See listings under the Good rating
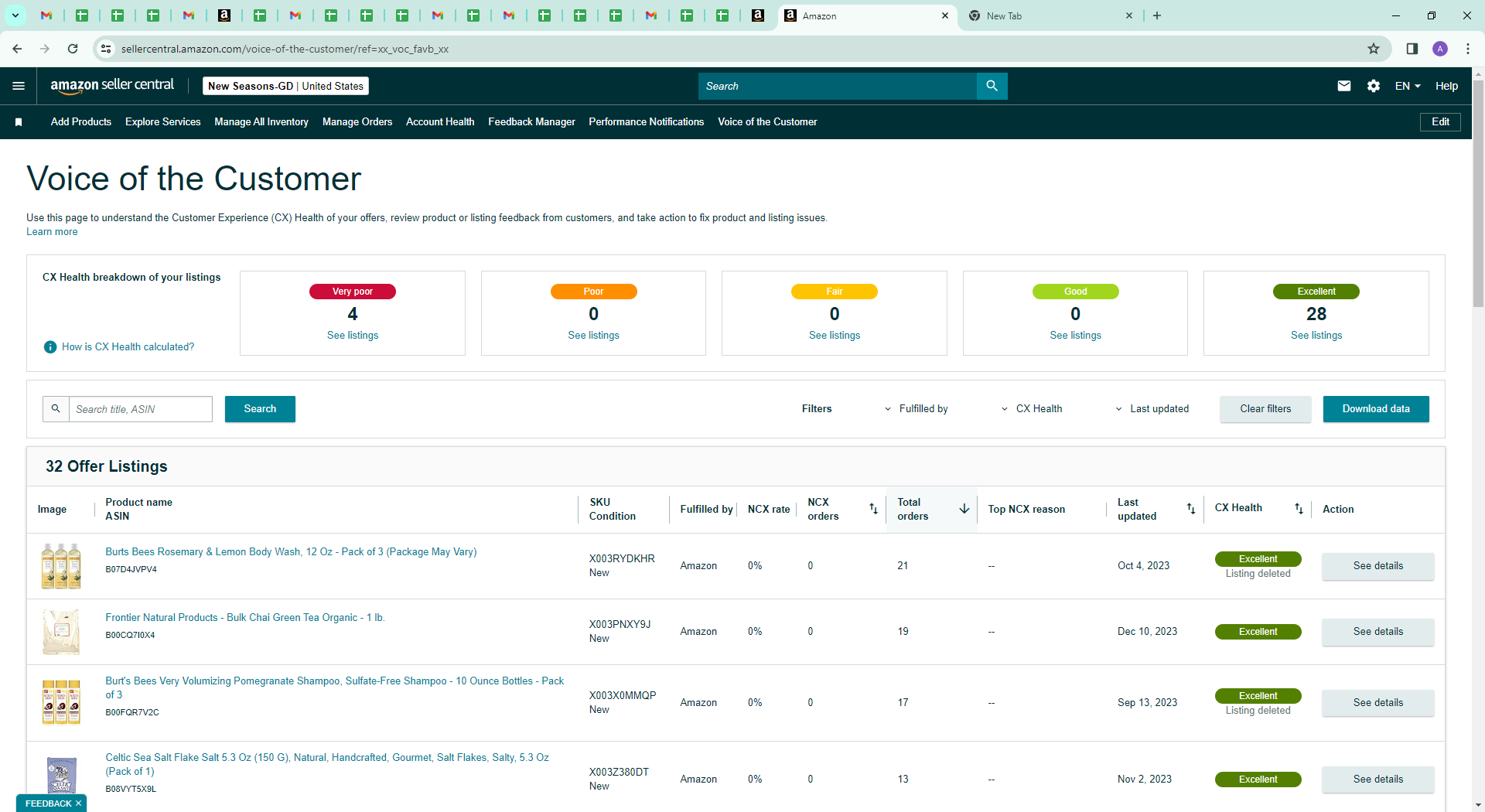1485x812 pixels. coord(1075,336)
